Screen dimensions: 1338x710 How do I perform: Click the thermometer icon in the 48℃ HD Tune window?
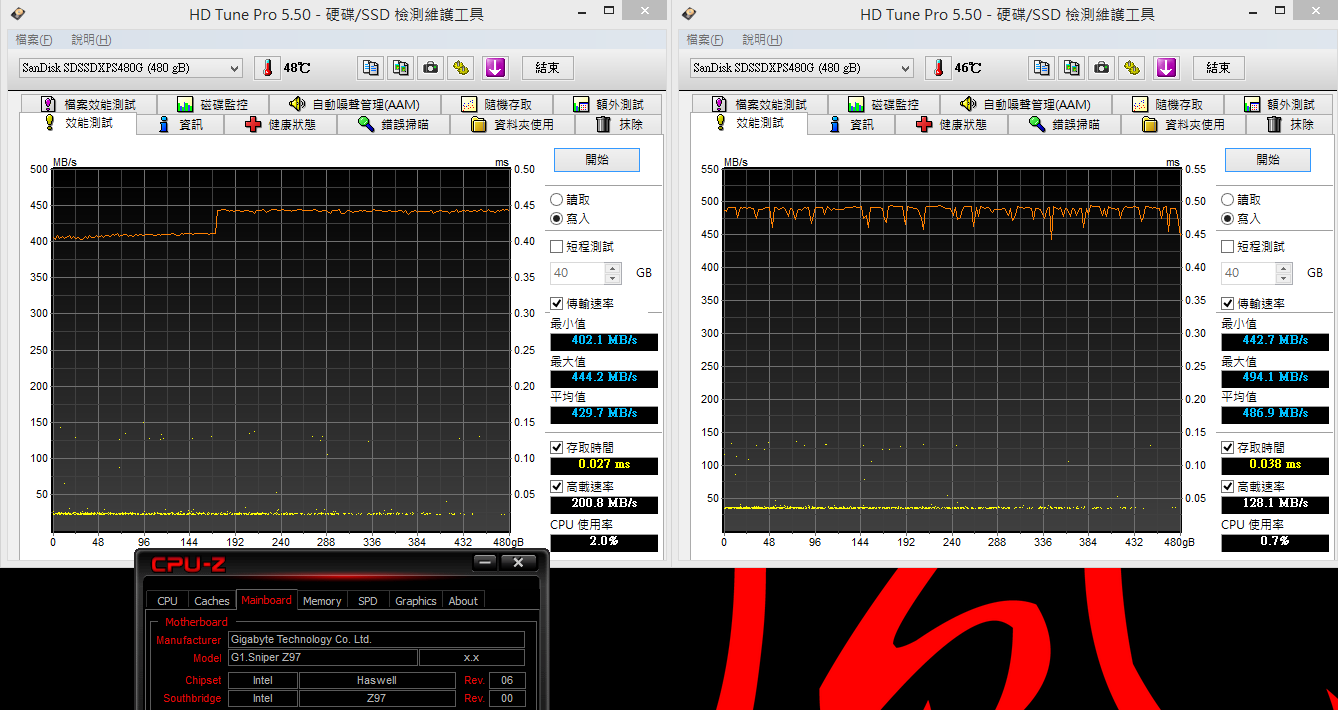267,68
